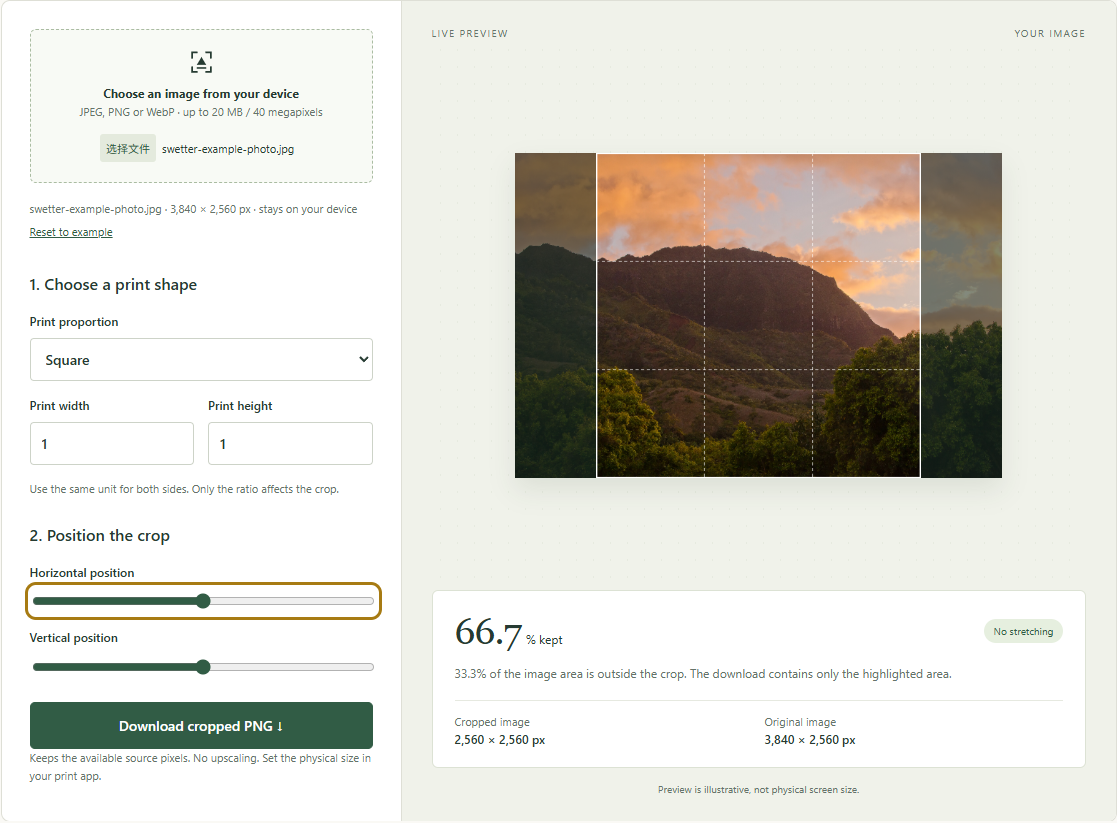
Task: Click the dimmed right strip of photo
Action: click(x=961, y=316)
